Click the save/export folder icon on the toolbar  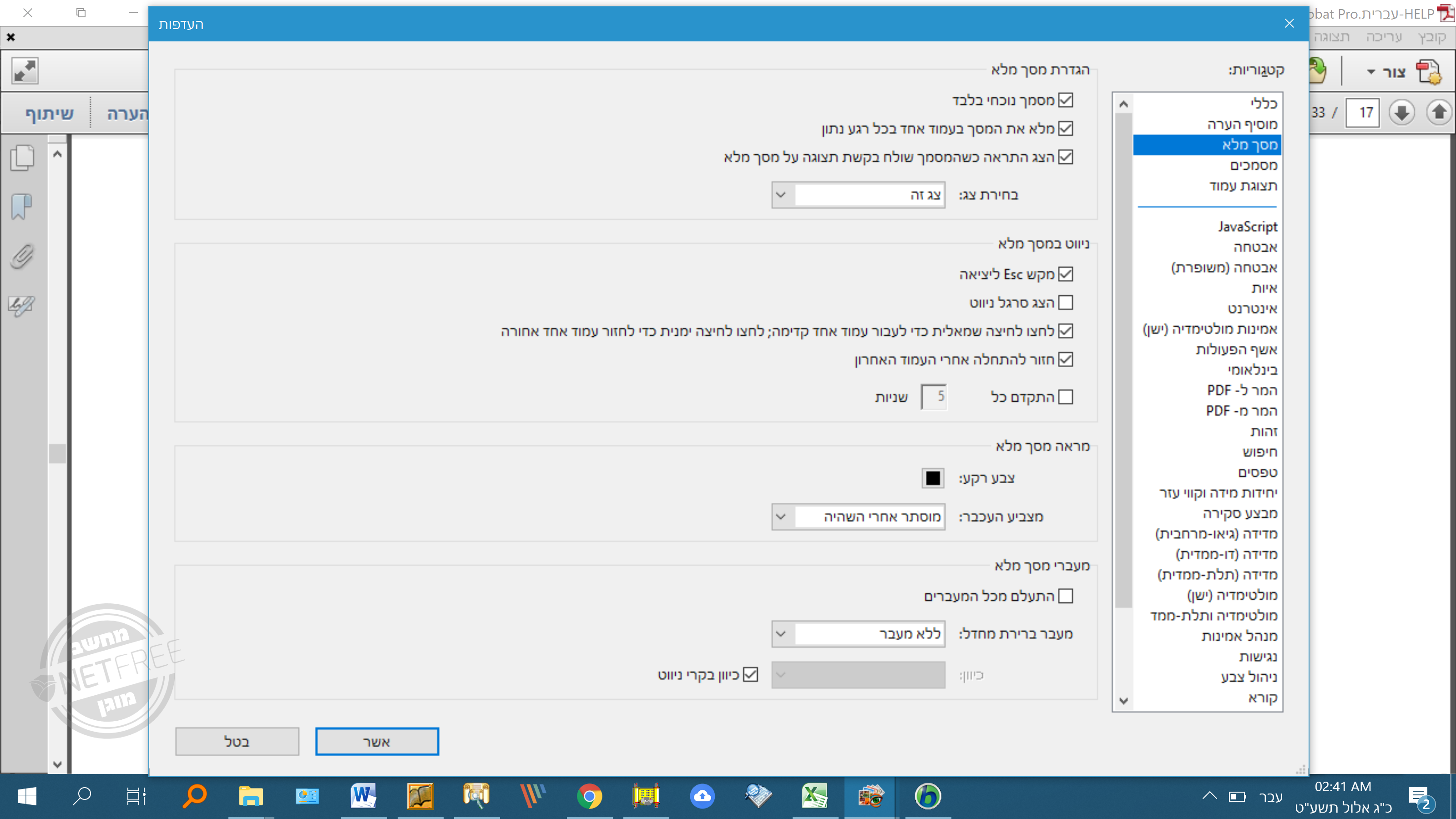[1317, 71]
